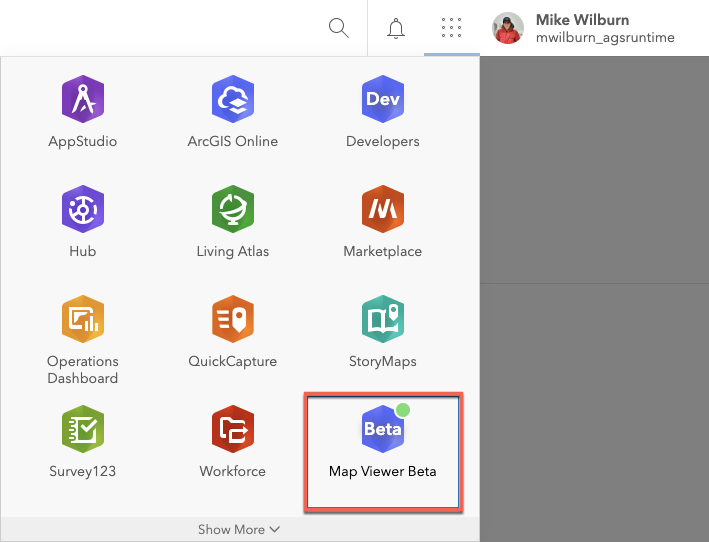This screenshot has height=542, width=709.
Task: Open the QuickCapture app icon
Action: coord(233,319)
